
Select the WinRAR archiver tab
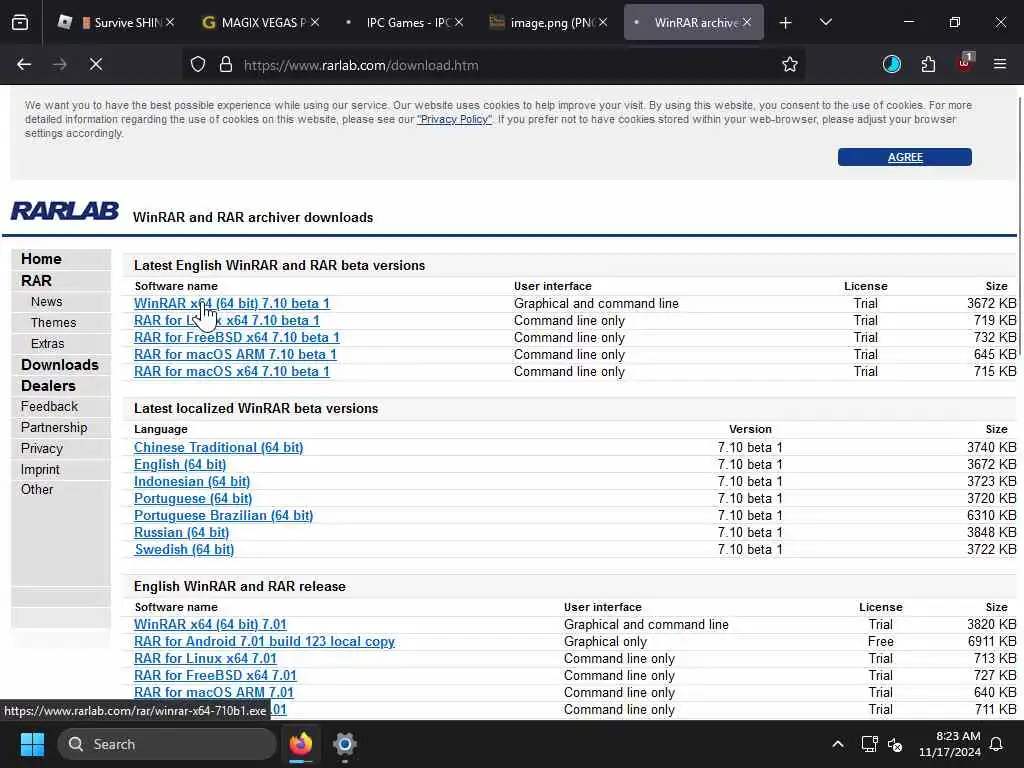point(692,22)
